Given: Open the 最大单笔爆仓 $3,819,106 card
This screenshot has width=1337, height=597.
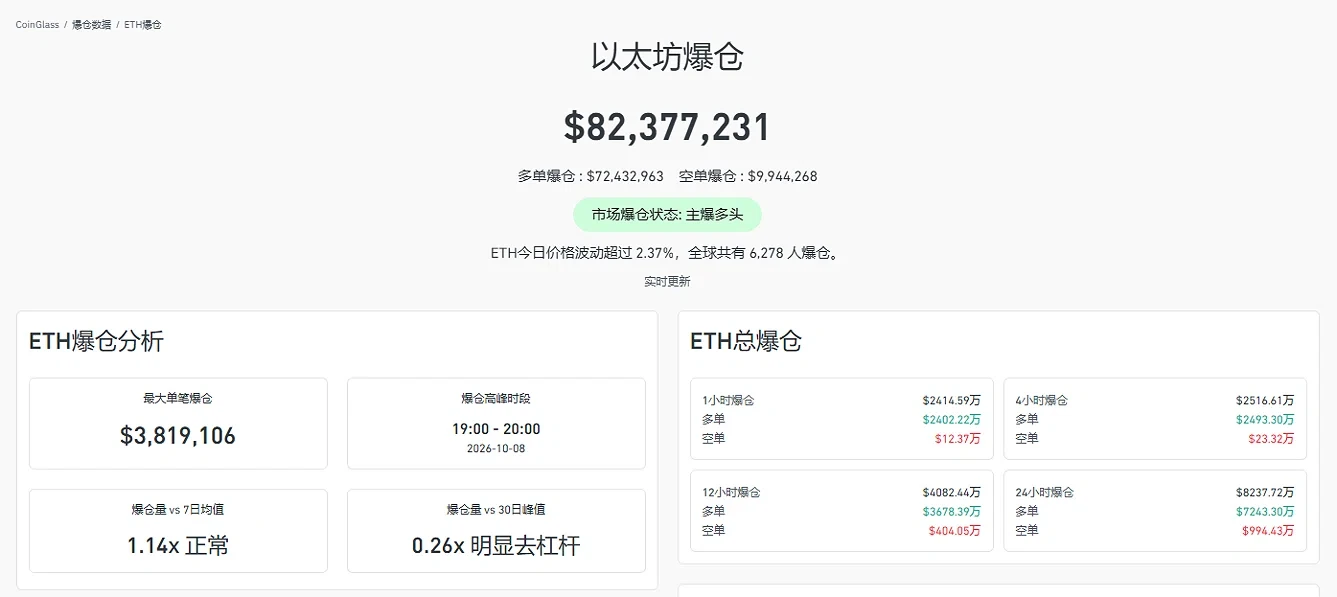Looking at the screenshot, I should tap(178, 423).
